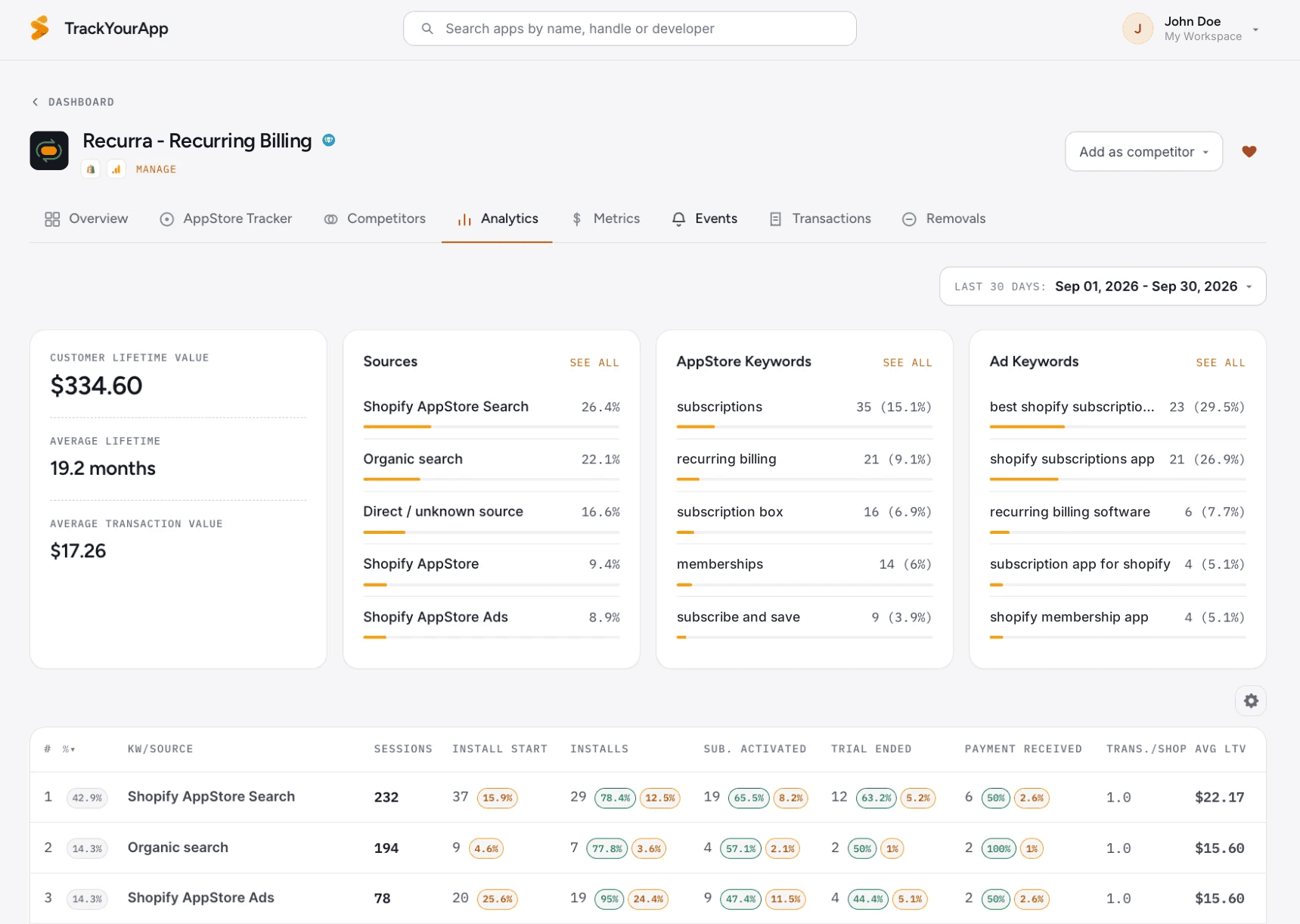The image size is (1300, 924).
Task: Click the Organic search table row name
Action: (x=178, y=848)
